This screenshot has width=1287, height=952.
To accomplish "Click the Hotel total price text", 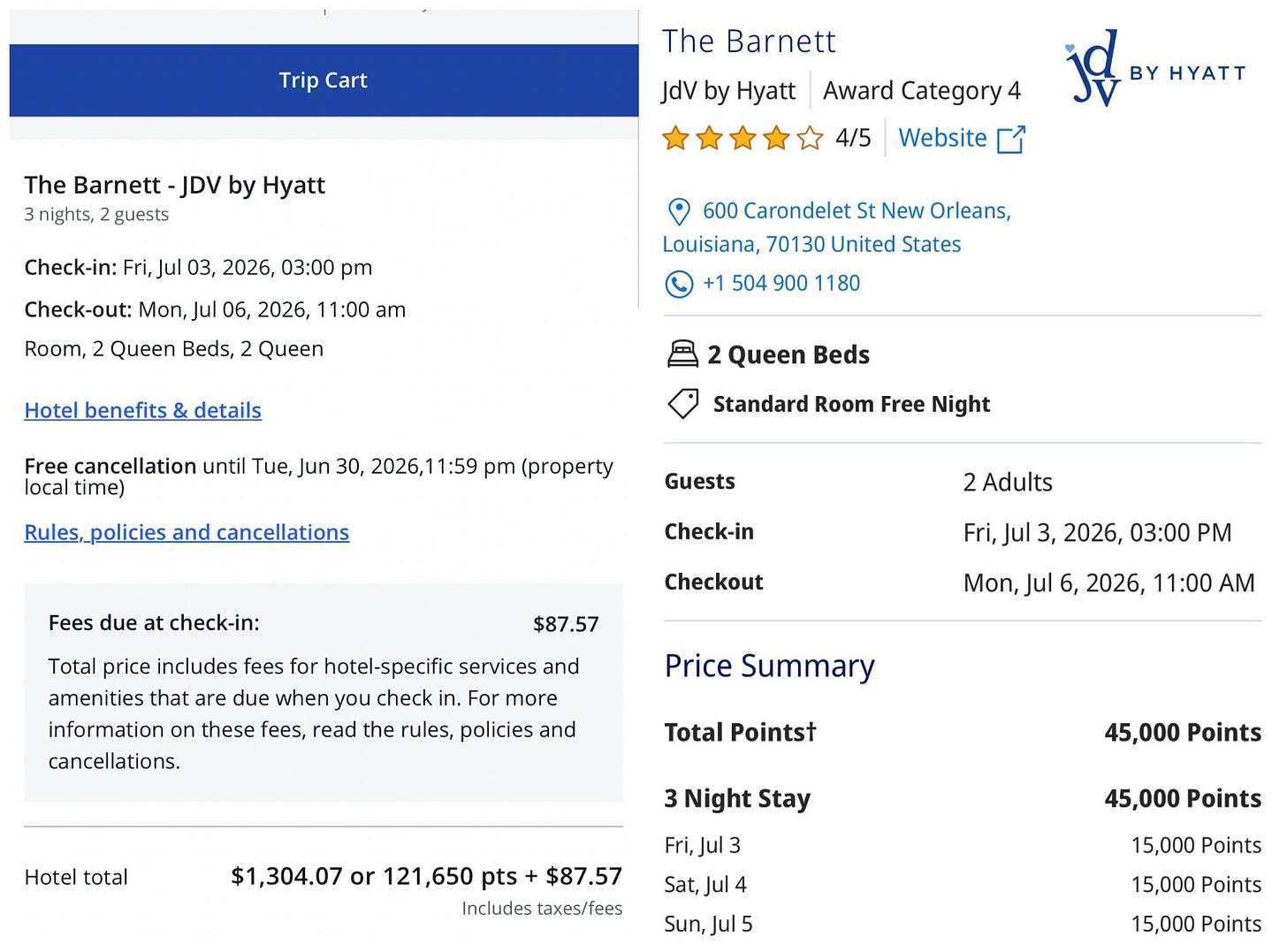I will tap(426, 876).
